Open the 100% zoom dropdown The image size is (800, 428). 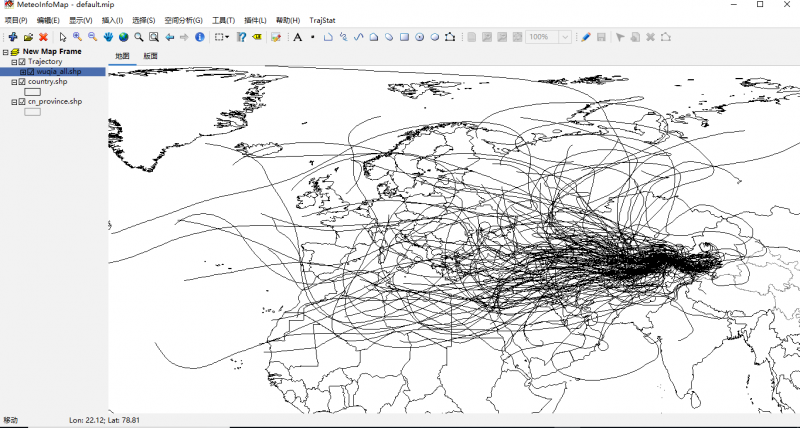pyautogui.click(x=565, y=37)
